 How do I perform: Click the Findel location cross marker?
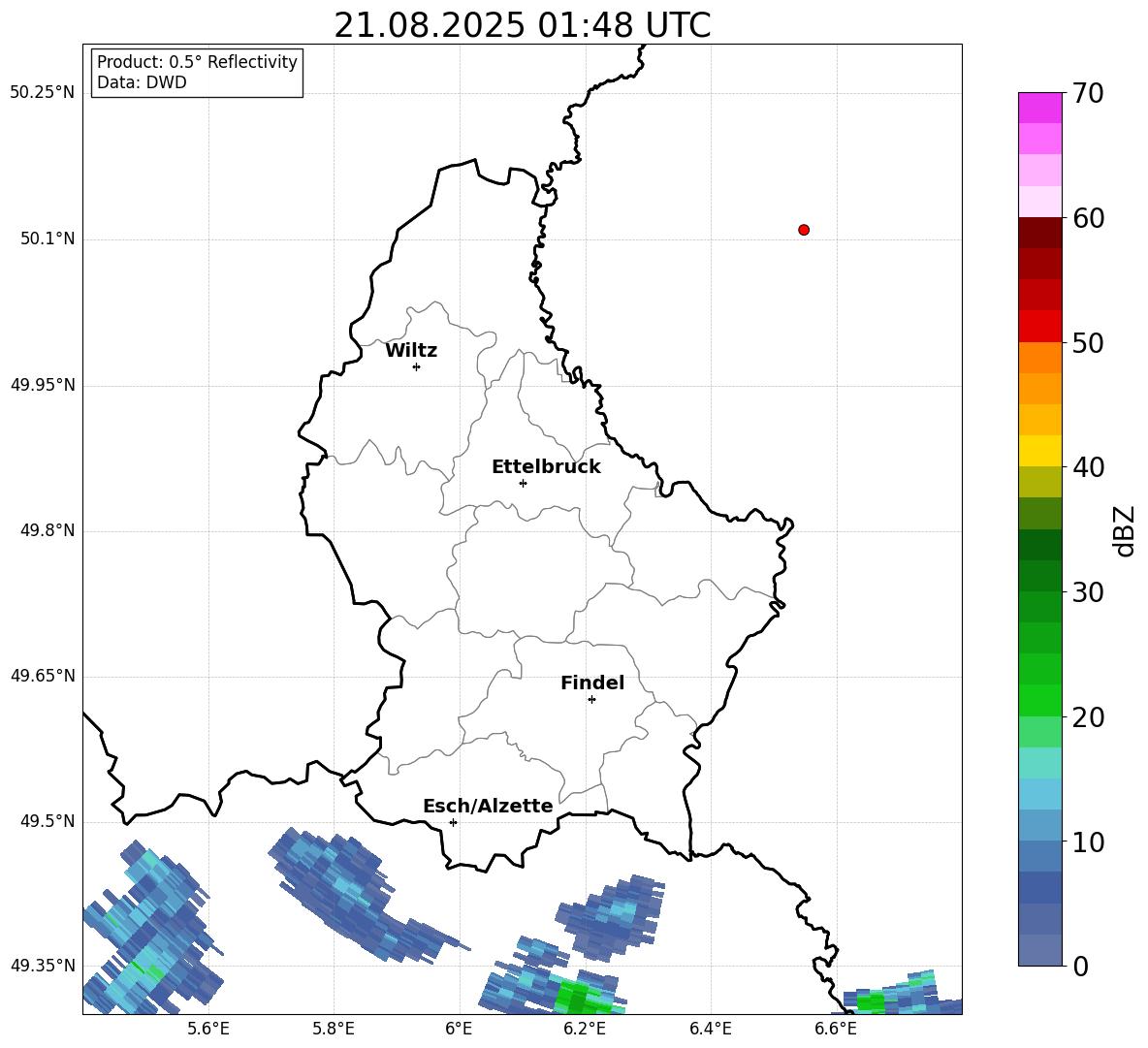pos(591,700)
